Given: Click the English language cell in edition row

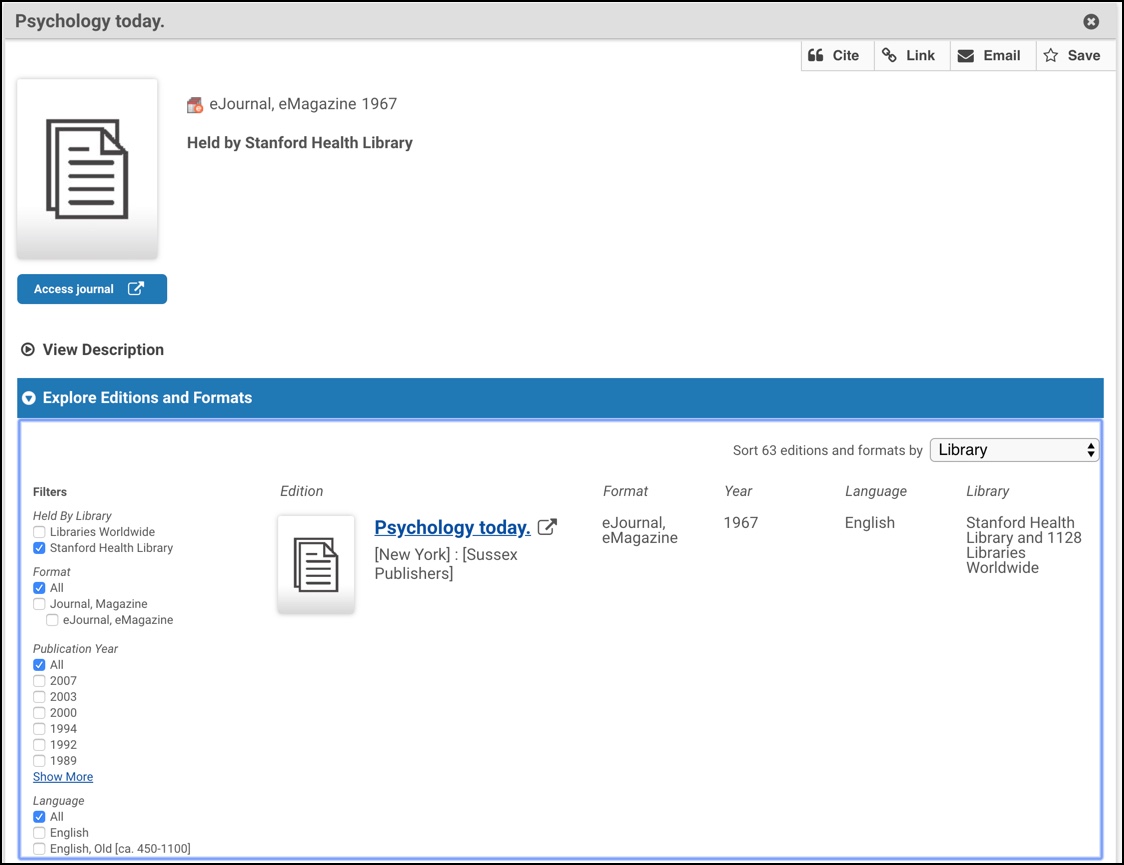Looking at the screenshot, I should 870,523.
